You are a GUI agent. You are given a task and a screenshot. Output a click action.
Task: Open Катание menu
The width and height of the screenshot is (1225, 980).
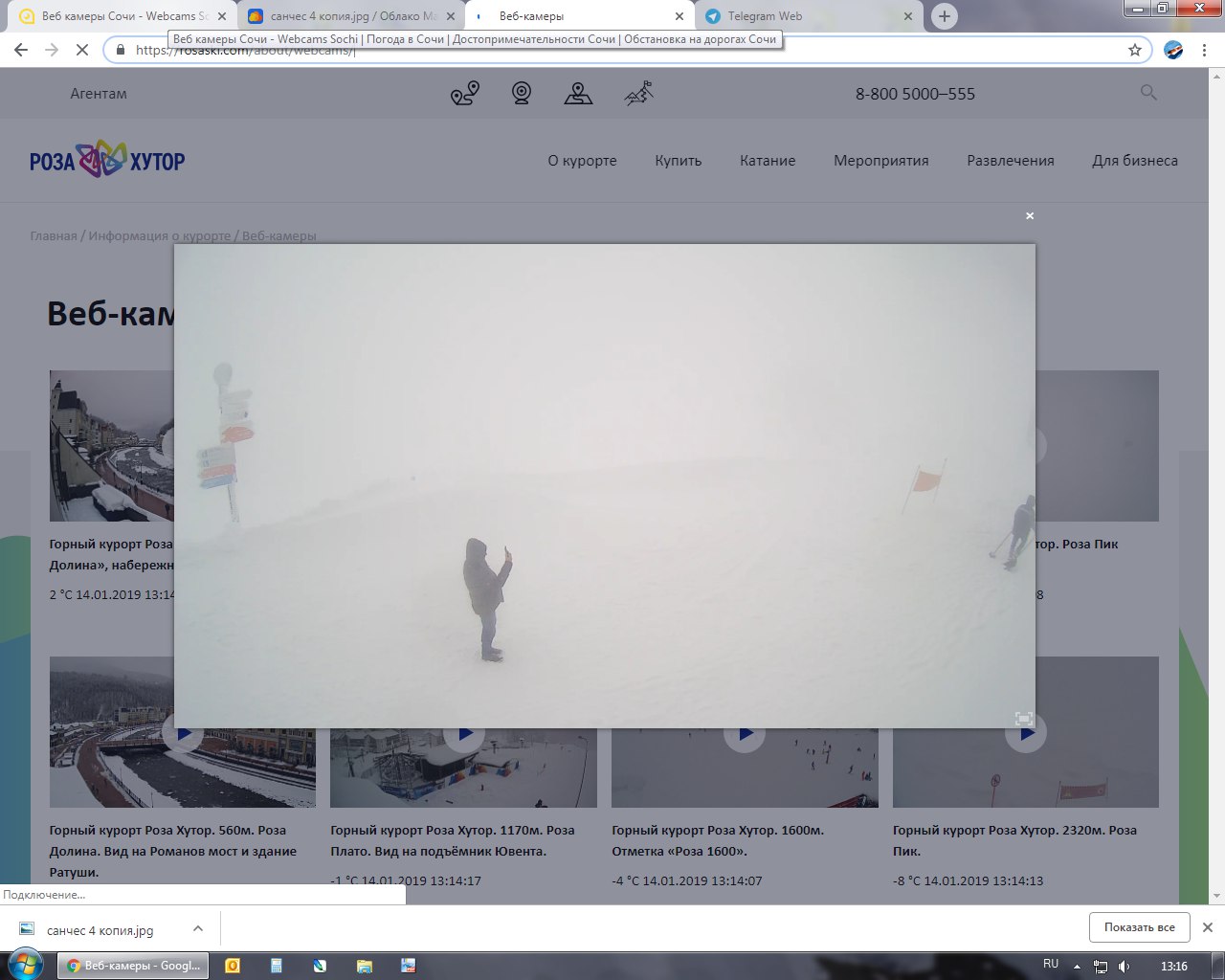pyautogui.click(x=768, y=160)
